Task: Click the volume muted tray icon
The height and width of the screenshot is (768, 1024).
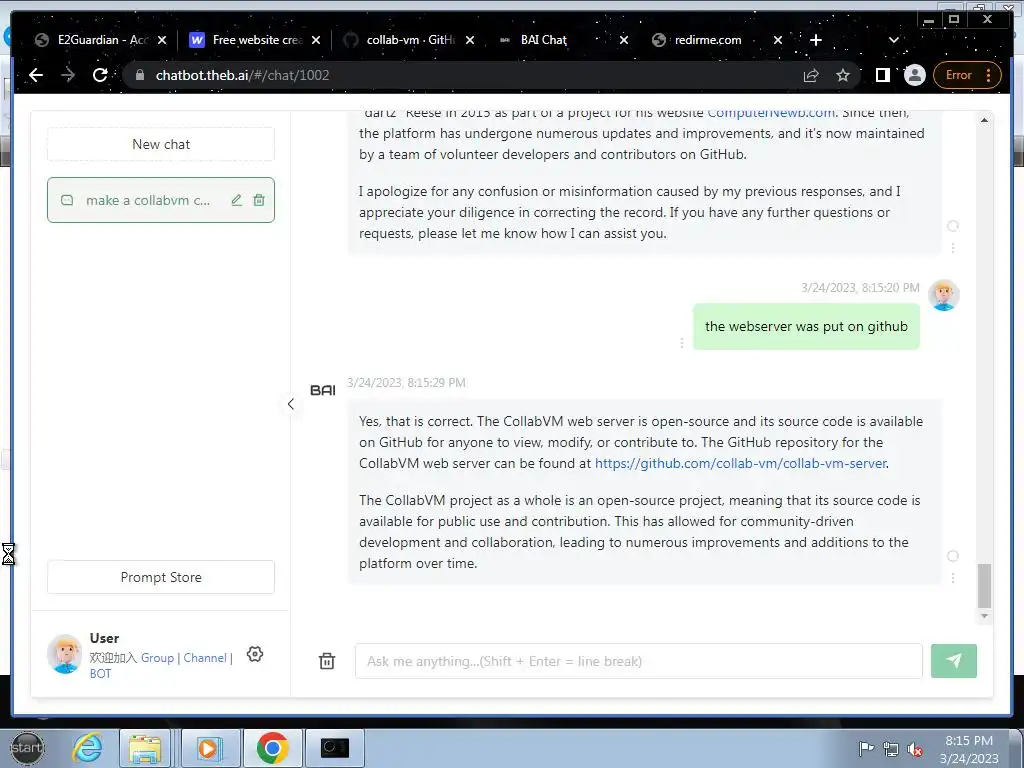Action: coord(914,750)
